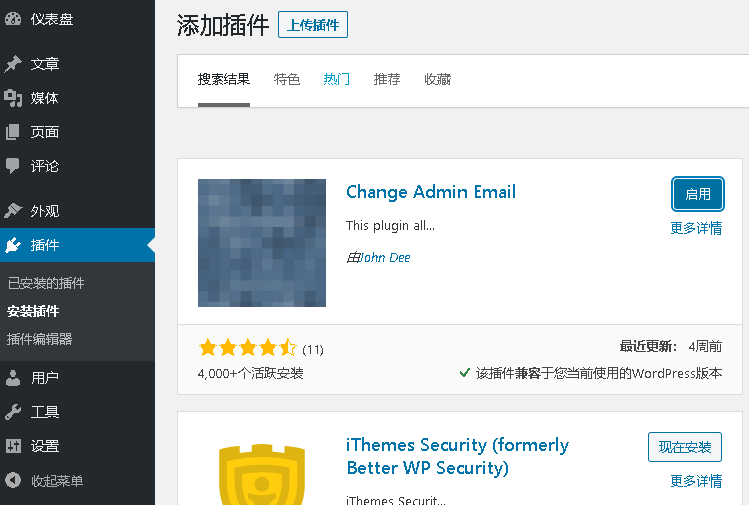Image resolution: width=749 pixels, height=505 pixels.
Task: Open the 推荐 tab
Action: tap(387, 79)
